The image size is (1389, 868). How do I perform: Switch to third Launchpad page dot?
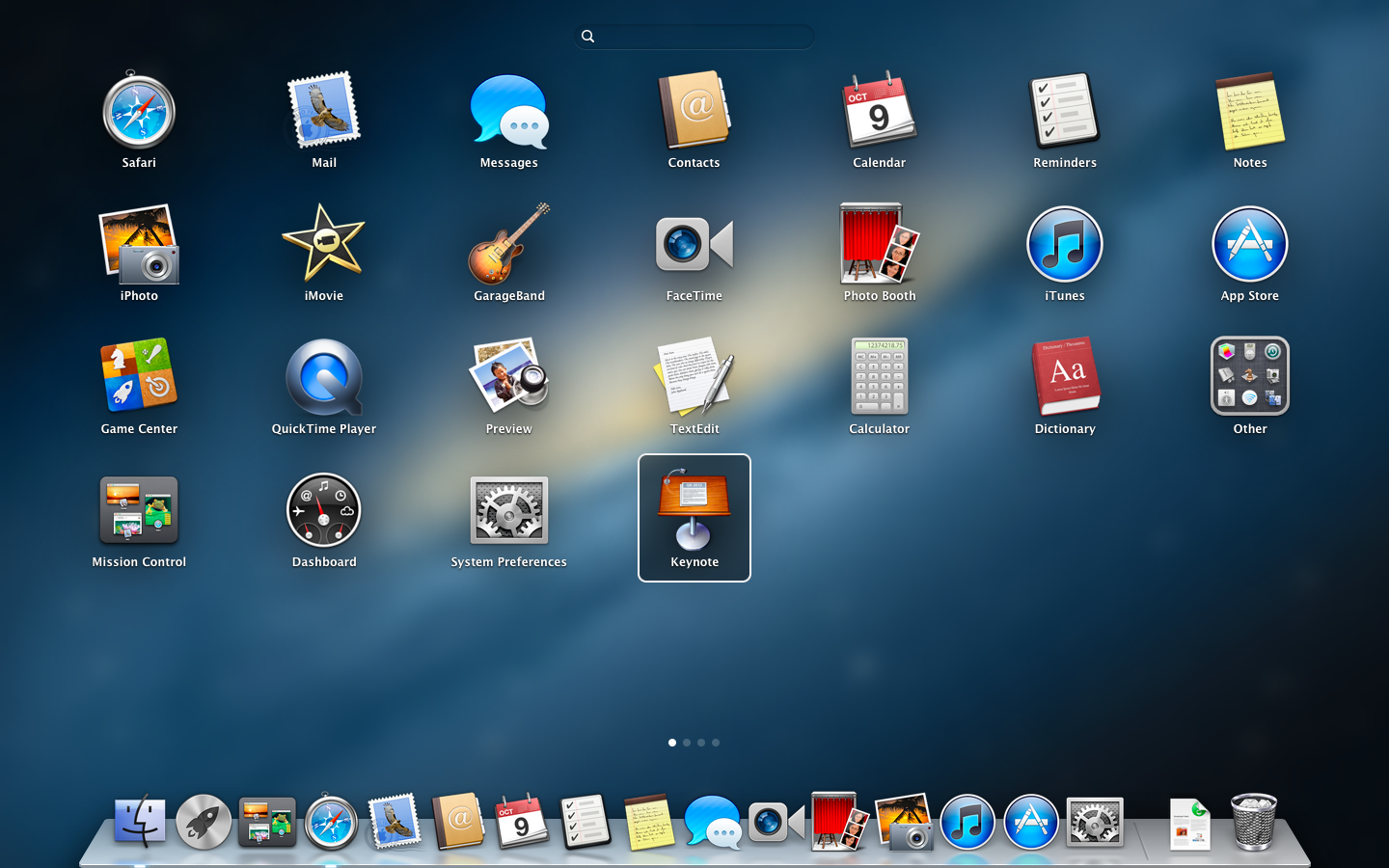pos(701,743)
